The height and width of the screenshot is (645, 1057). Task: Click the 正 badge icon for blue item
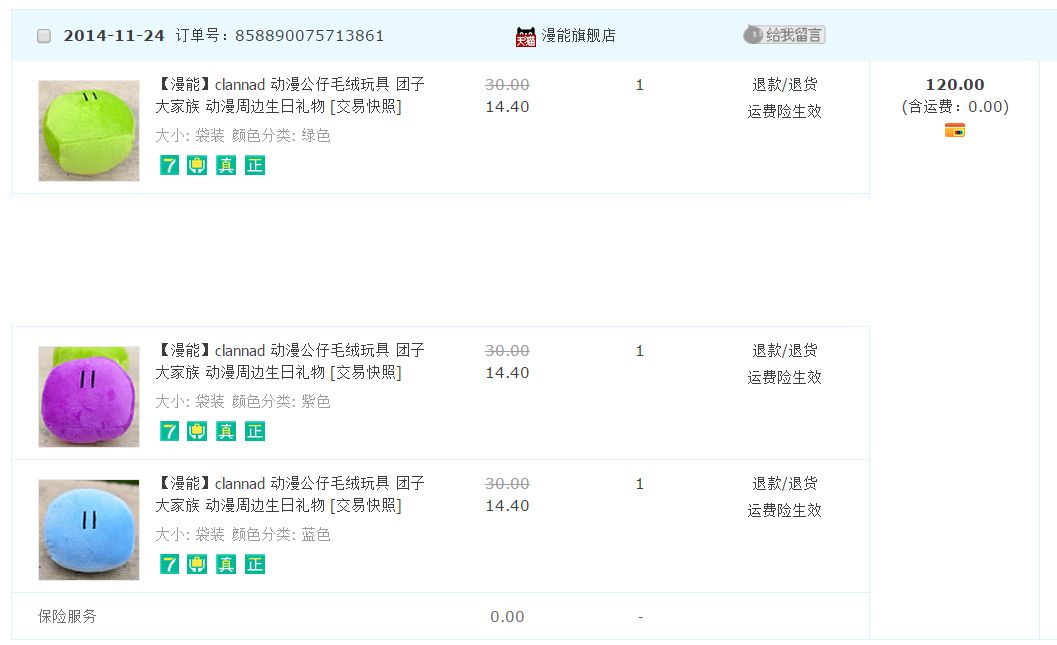coord(255,564)
